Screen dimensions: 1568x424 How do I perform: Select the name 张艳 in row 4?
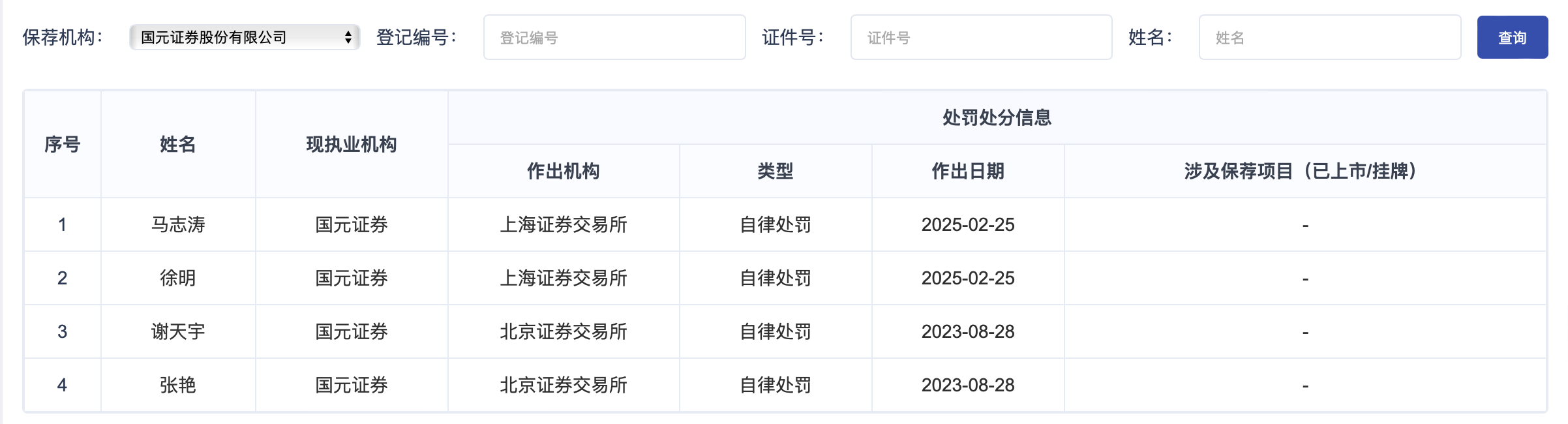click(178, 385)
